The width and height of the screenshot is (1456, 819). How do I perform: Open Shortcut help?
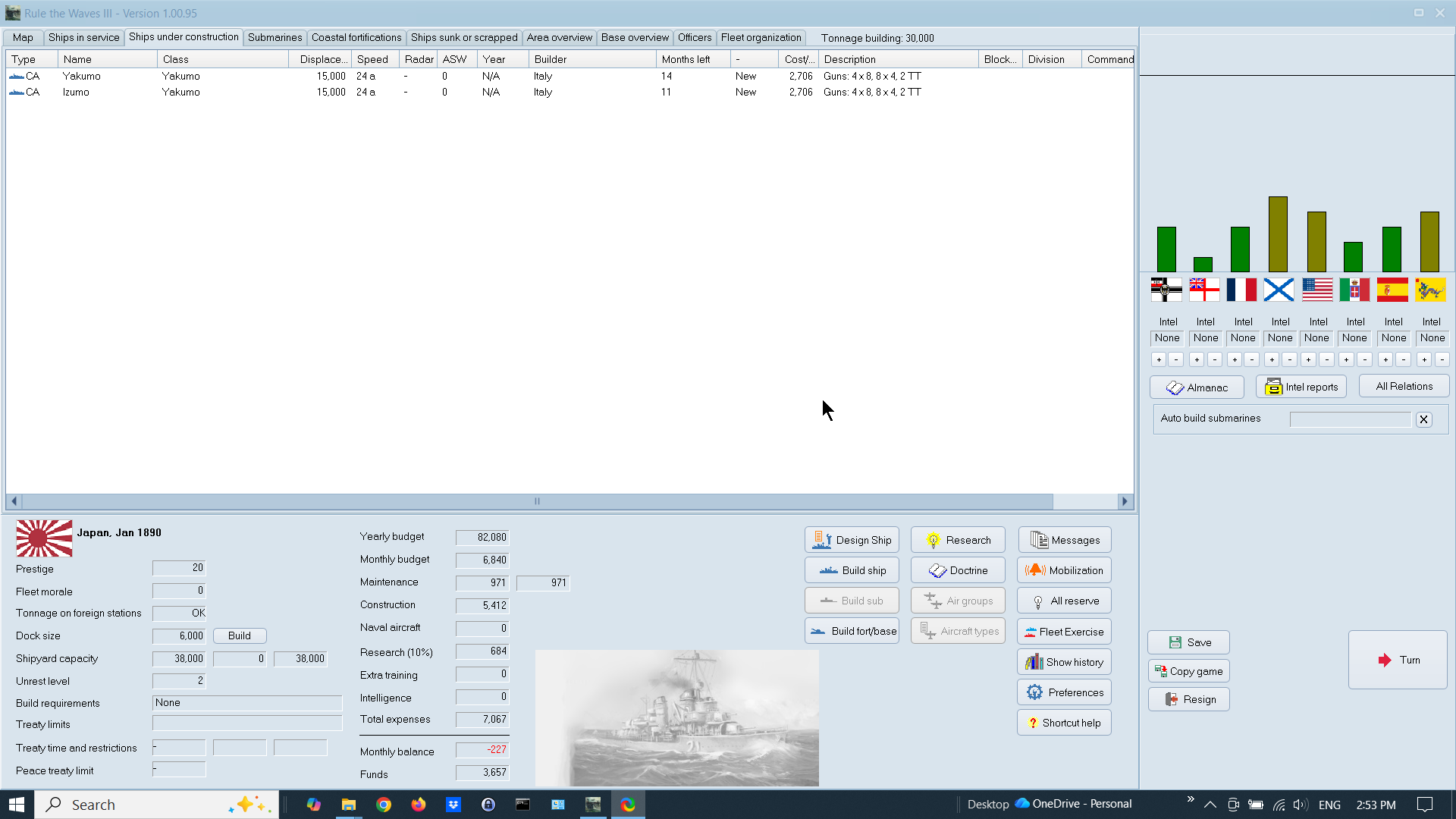[x=1064, y=723]
